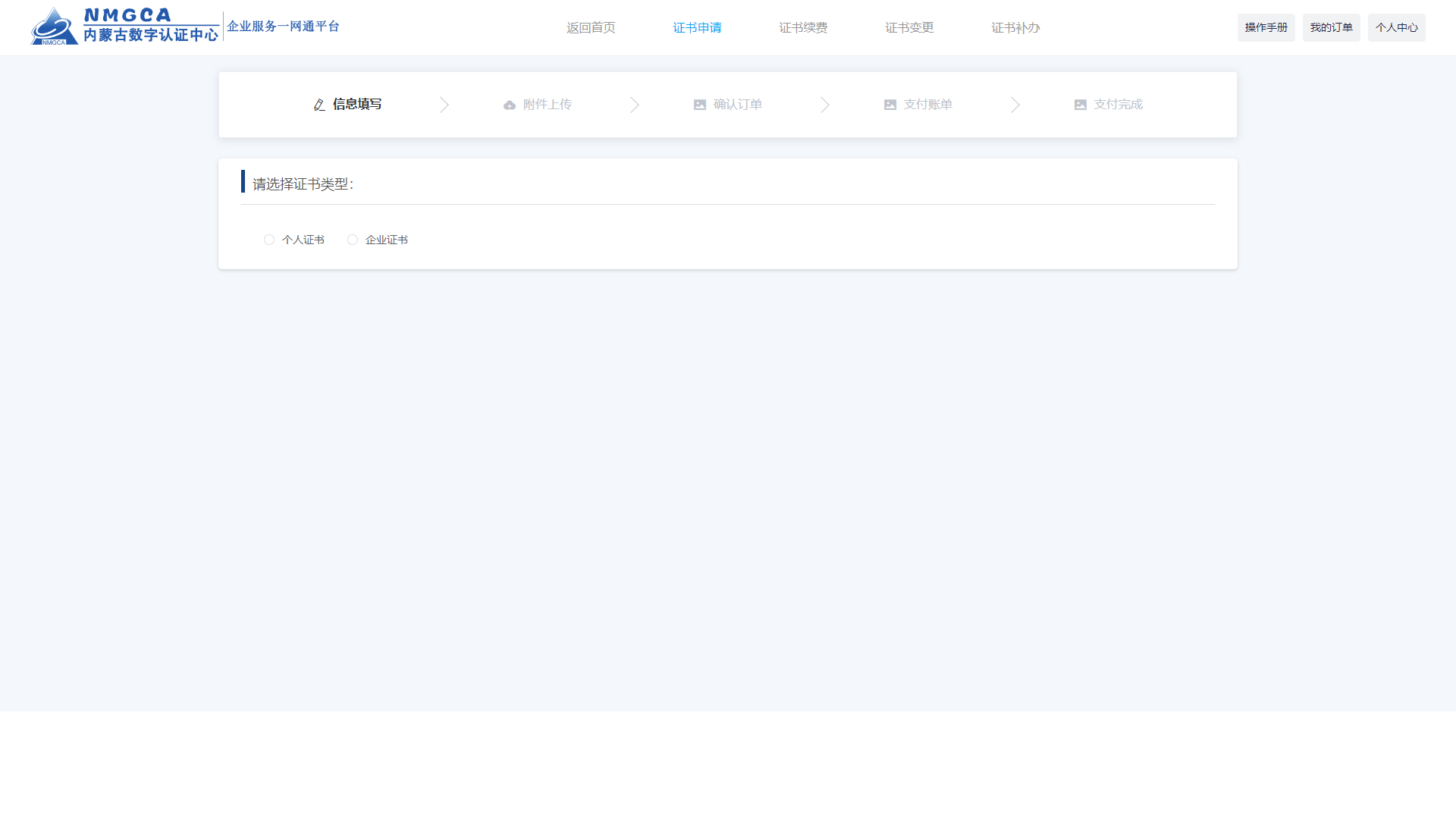Click the 确认订单 step label
Image resolution: width=1456 pixels, height=819 pixels.
[738, 105]
